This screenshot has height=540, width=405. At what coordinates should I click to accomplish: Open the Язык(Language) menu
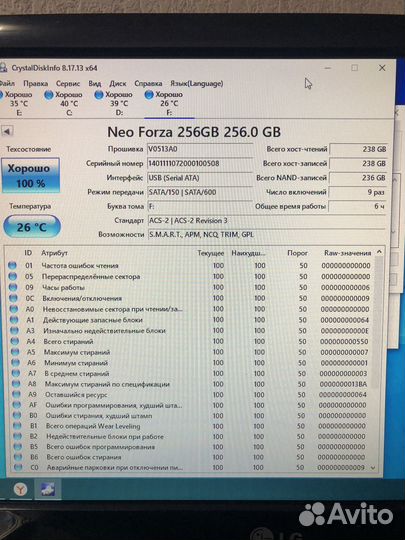[x=197, y=84]
